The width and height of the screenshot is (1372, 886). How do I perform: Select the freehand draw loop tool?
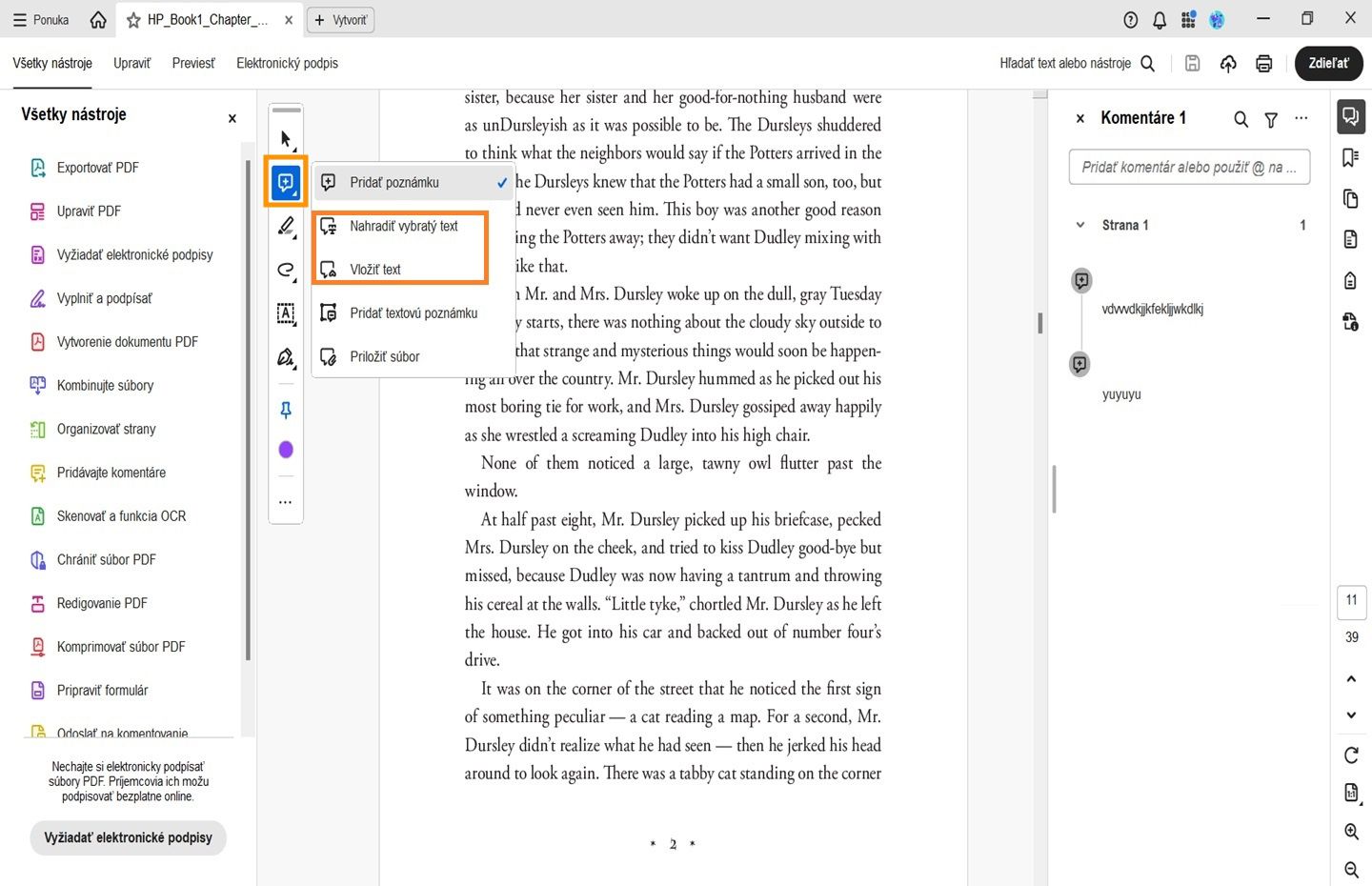[x=286, y=270]
